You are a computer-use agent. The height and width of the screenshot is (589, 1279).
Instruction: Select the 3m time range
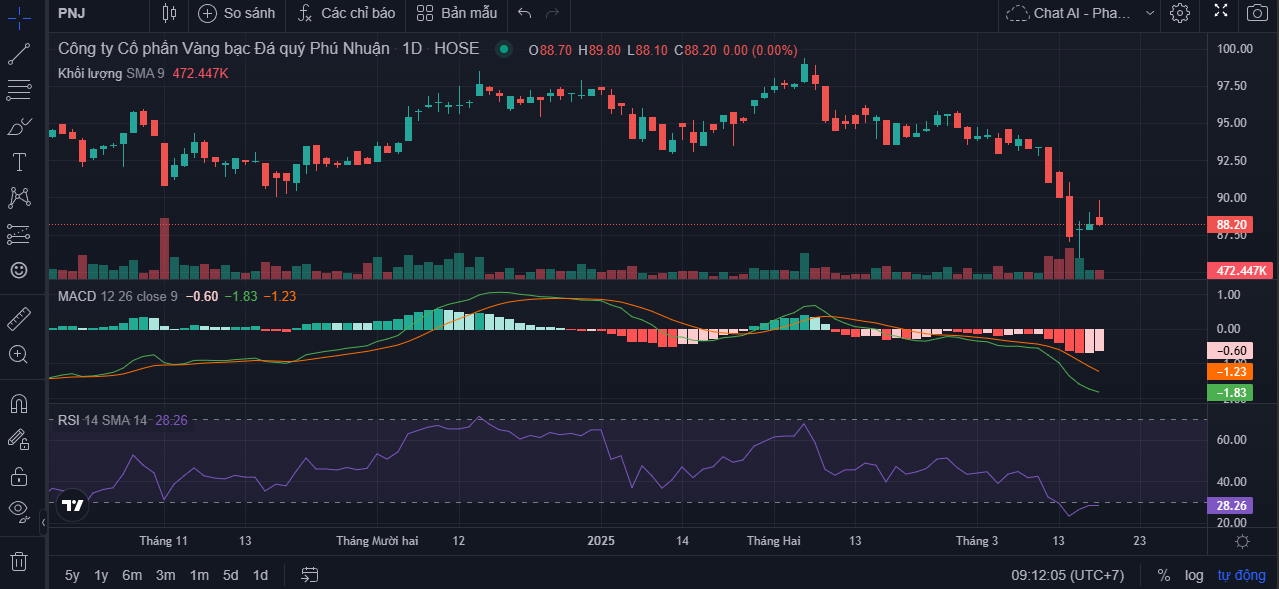tap(166, 575)
